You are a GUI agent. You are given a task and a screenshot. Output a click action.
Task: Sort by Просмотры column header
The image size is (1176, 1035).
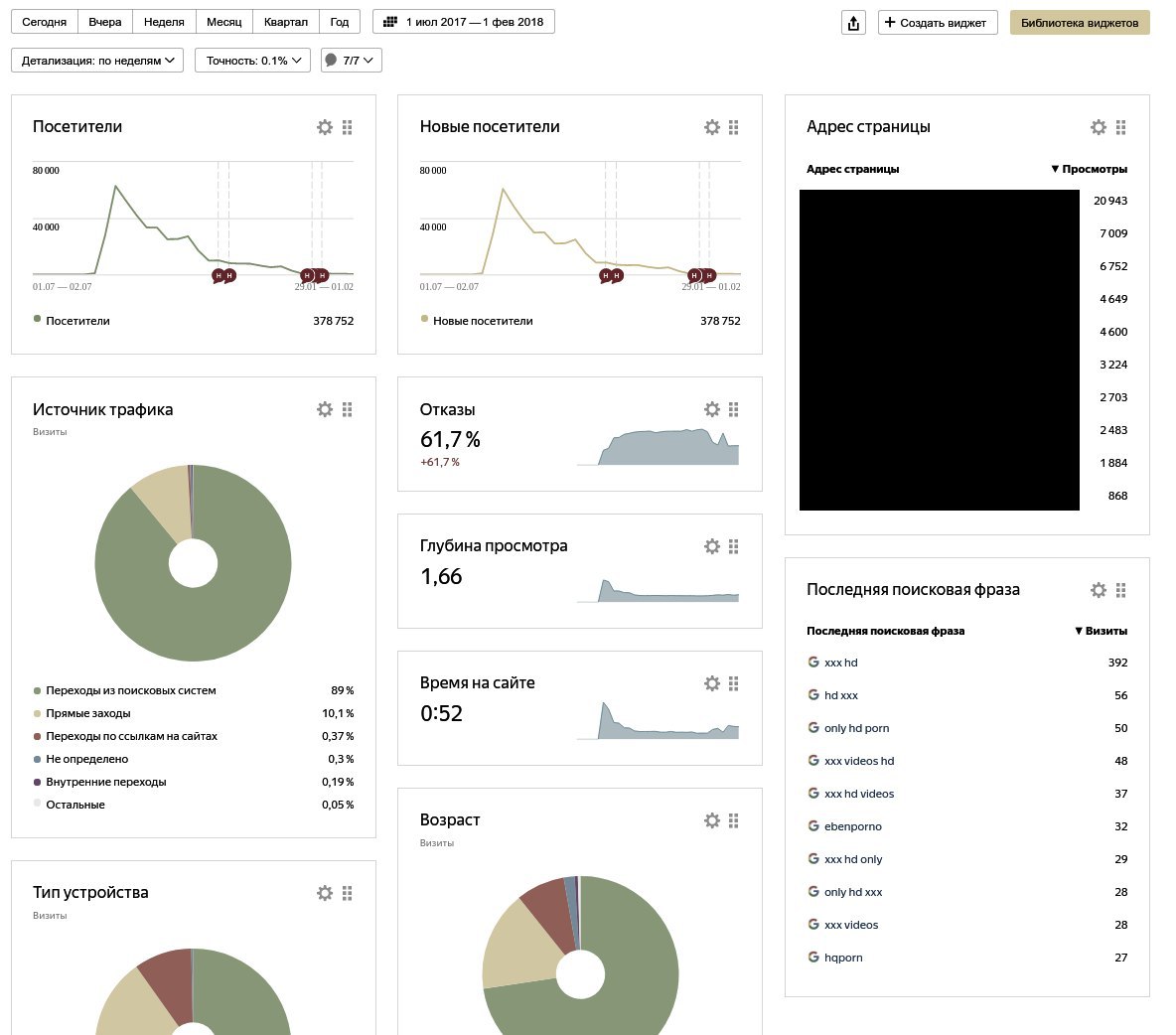(x=1089, y=169)
